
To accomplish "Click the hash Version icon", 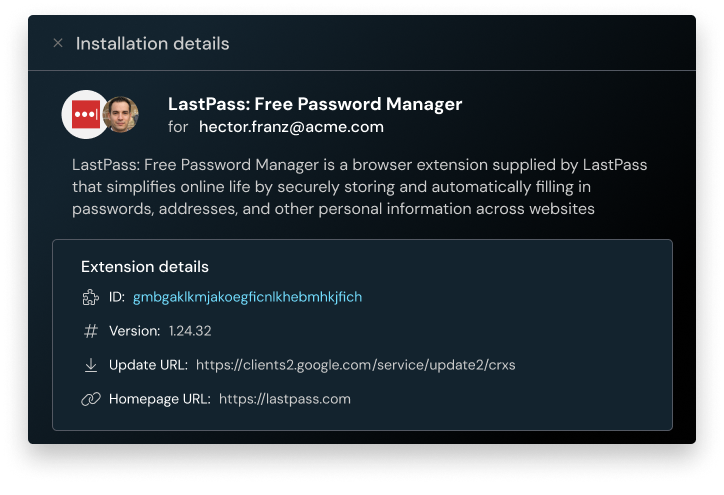I will tap(90, 331).
